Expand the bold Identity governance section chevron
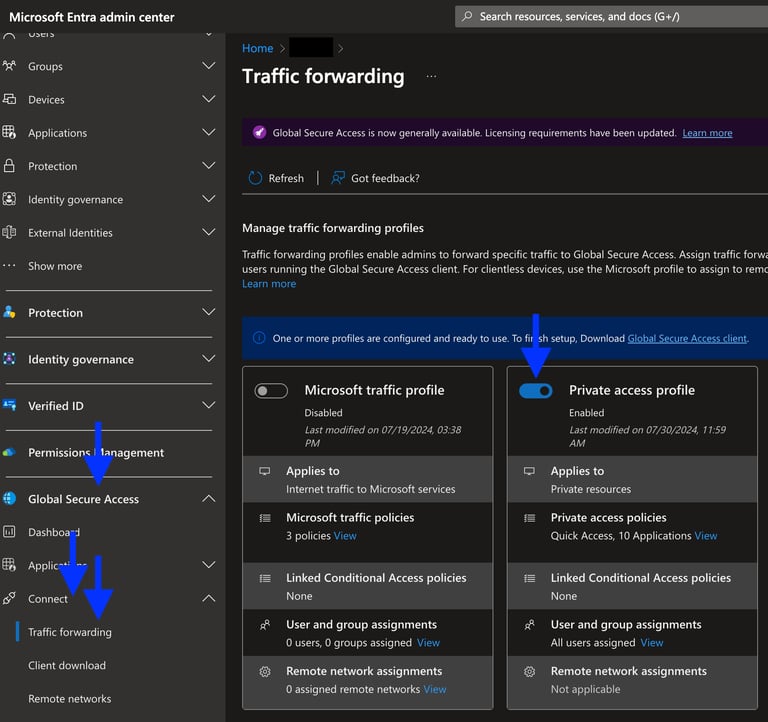The image size is (768, 722). [209, 359]
